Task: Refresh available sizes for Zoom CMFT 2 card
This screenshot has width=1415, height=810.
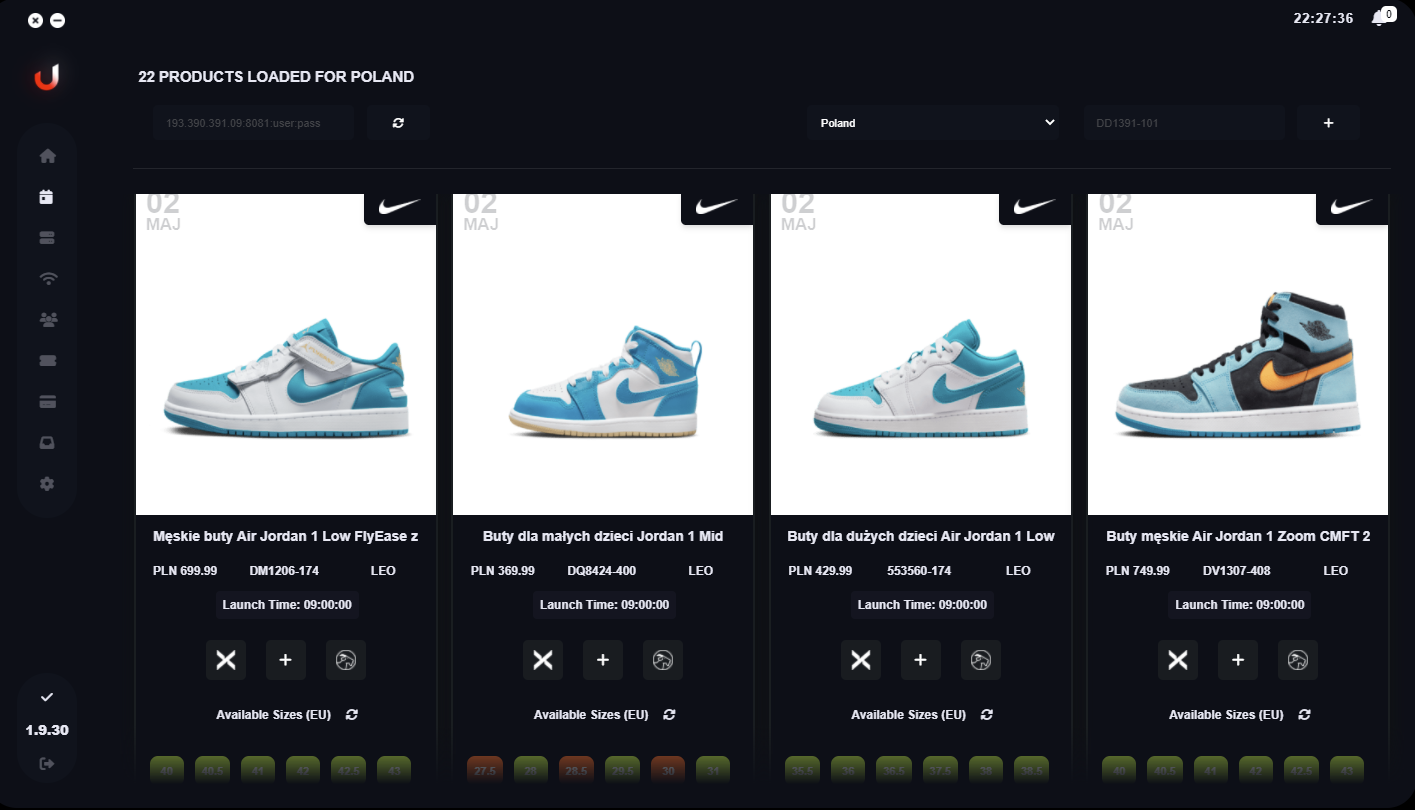Action: coord(1305,715)
